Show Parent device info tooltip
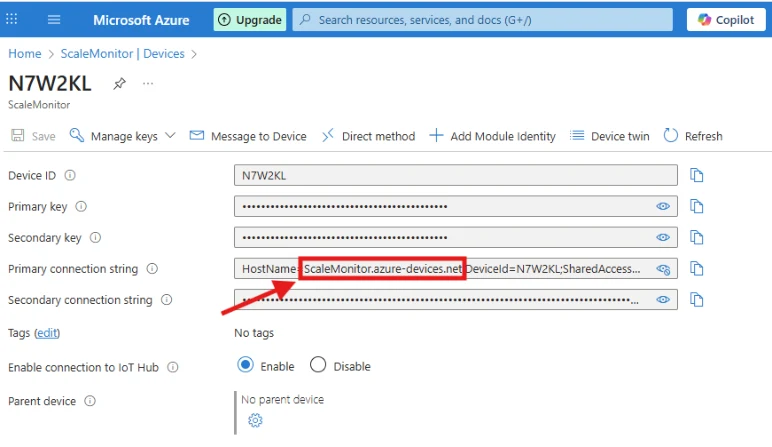 coord(90,401)
